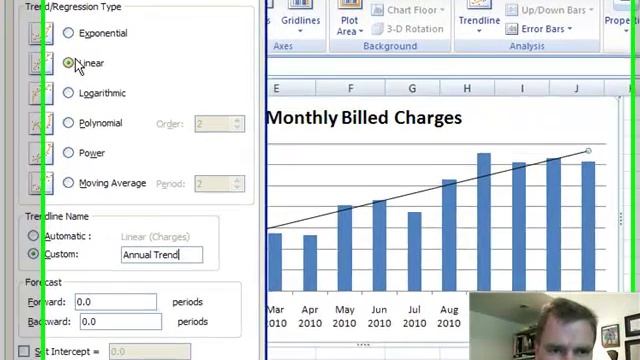Click the Jun 2010 axis label
Image resolution: width=640 pixels, height=360 pixels.
[x=379, y=316]
